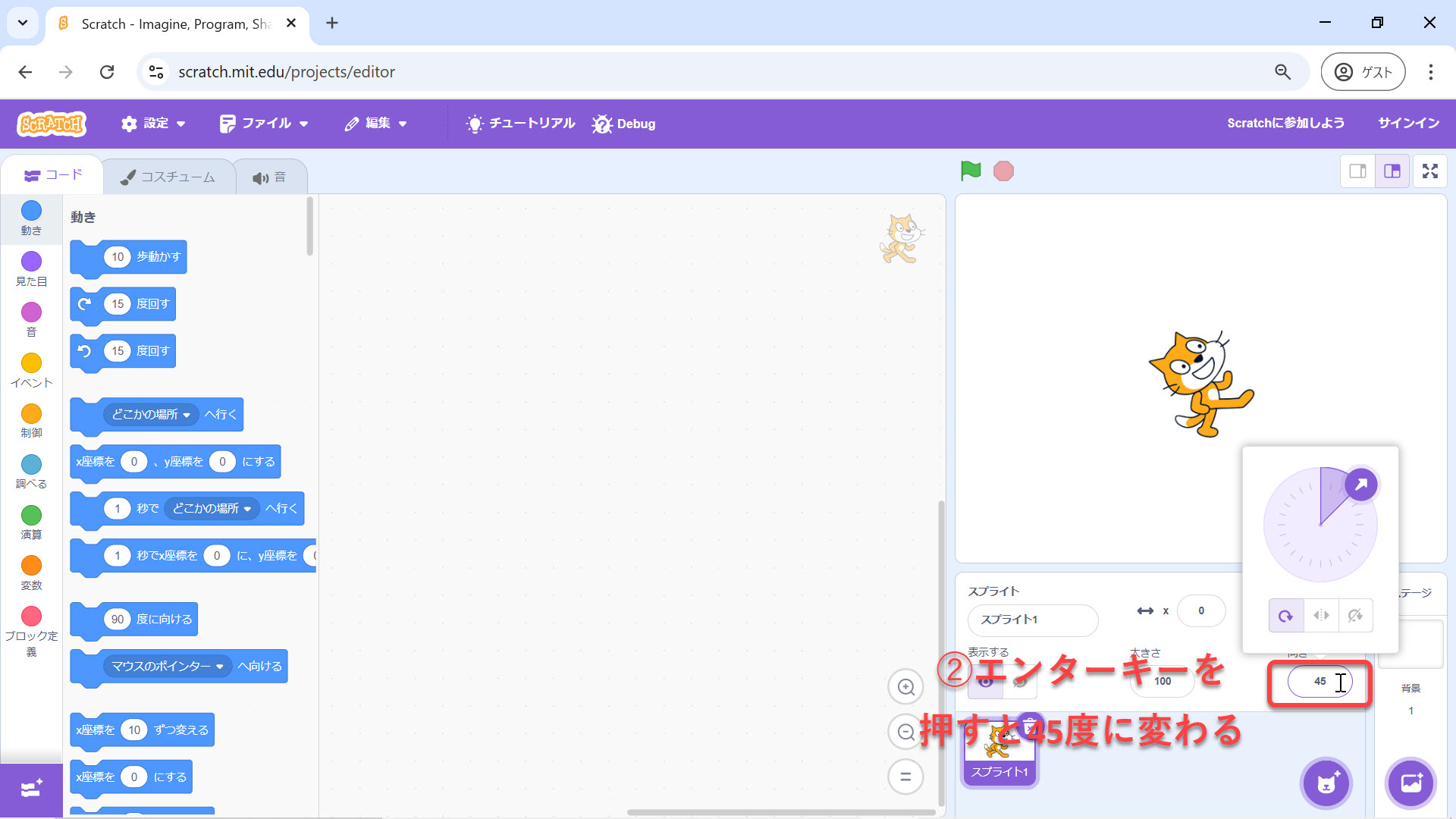Click the sprite x position field
Viewport: 1456px width, 819px height.
click(1201, 611)
